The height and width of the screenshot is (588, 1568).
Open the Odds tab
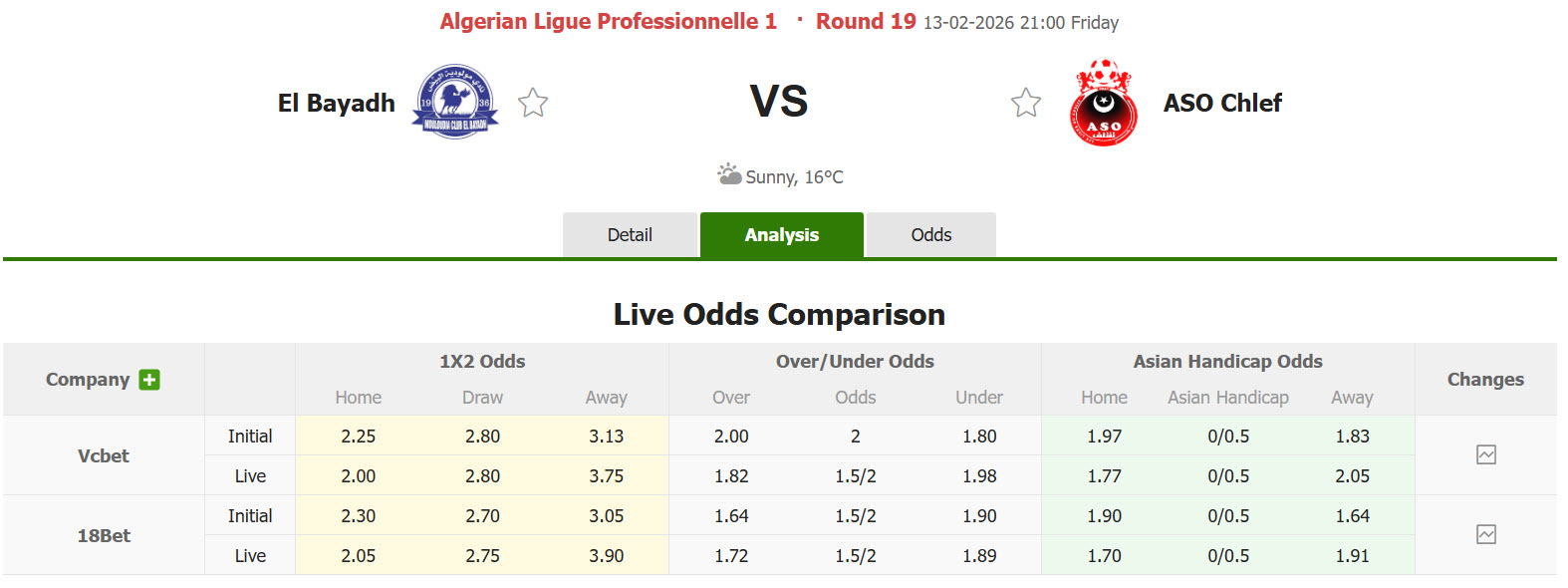click(x=930, y=235)
